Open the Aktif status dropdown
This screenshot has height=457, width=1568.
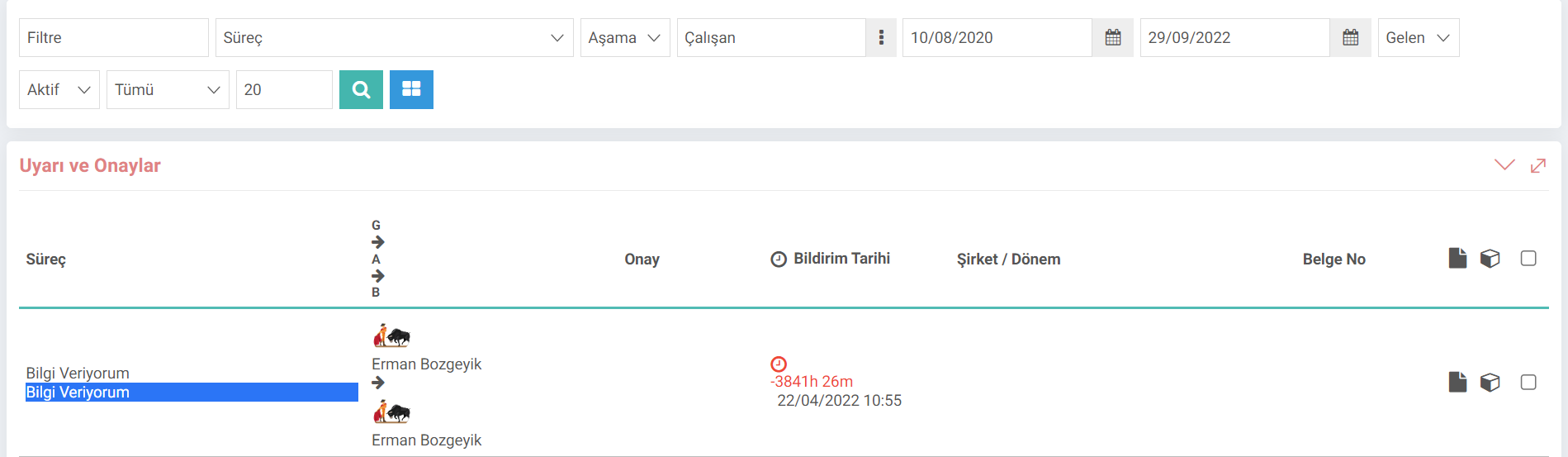tap(59, 89)
